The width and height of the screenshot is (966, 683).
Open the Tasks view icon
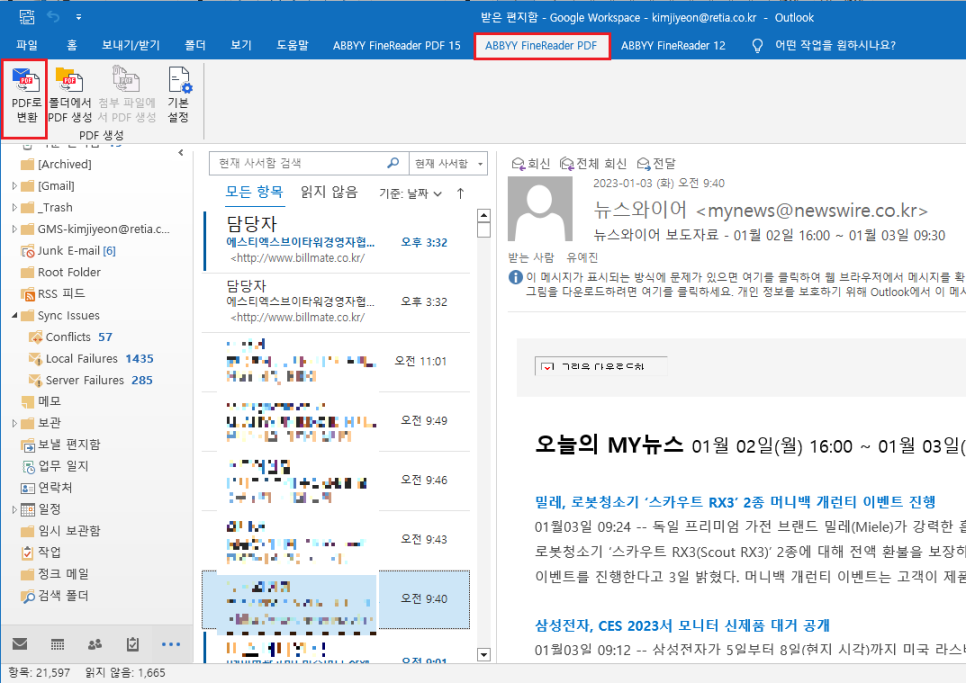132,644
